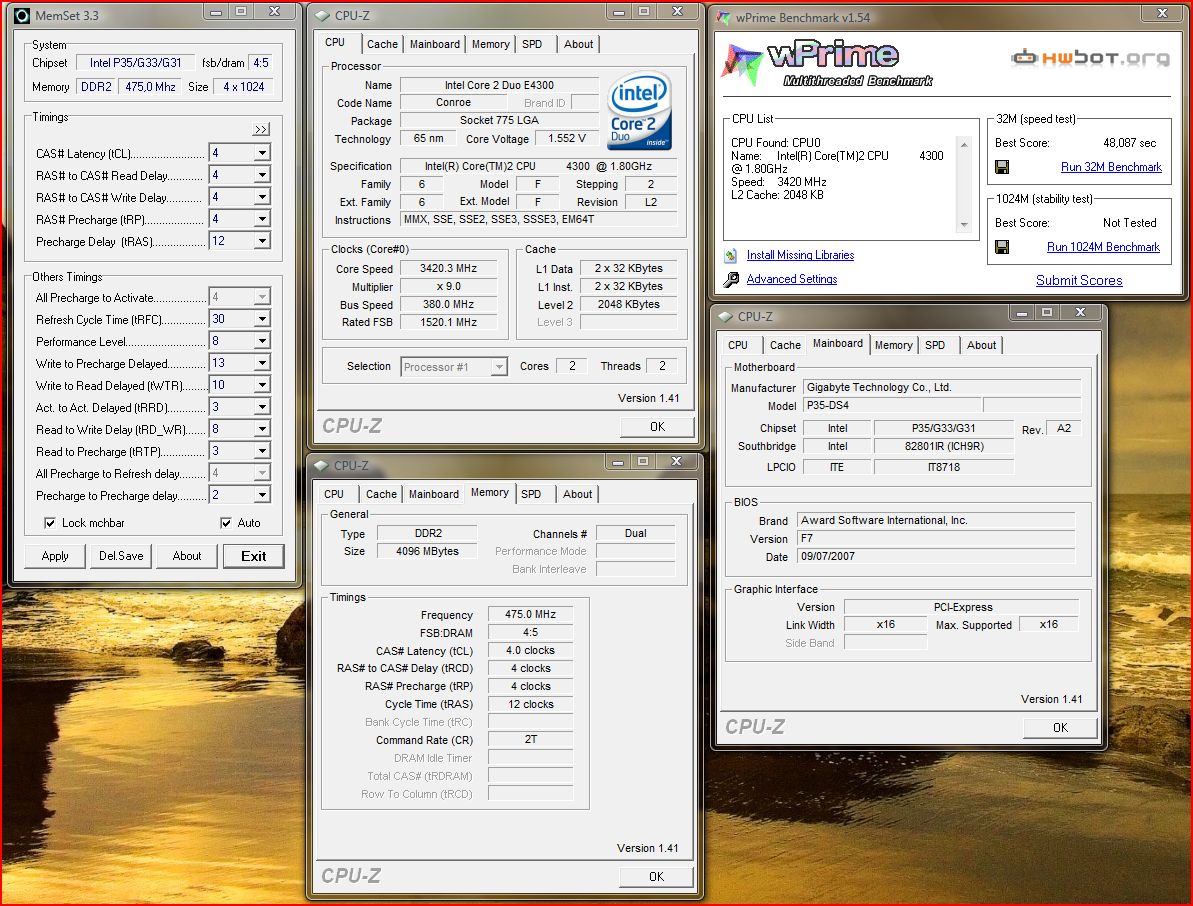Open the Precharge Delay (tRAS) dropdown
The image size is (1193, 906).
(x=262, y=241)
